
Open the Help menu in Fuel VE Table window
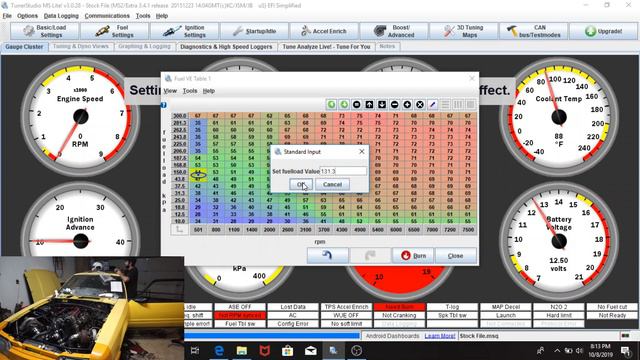(x=209, y=91)
